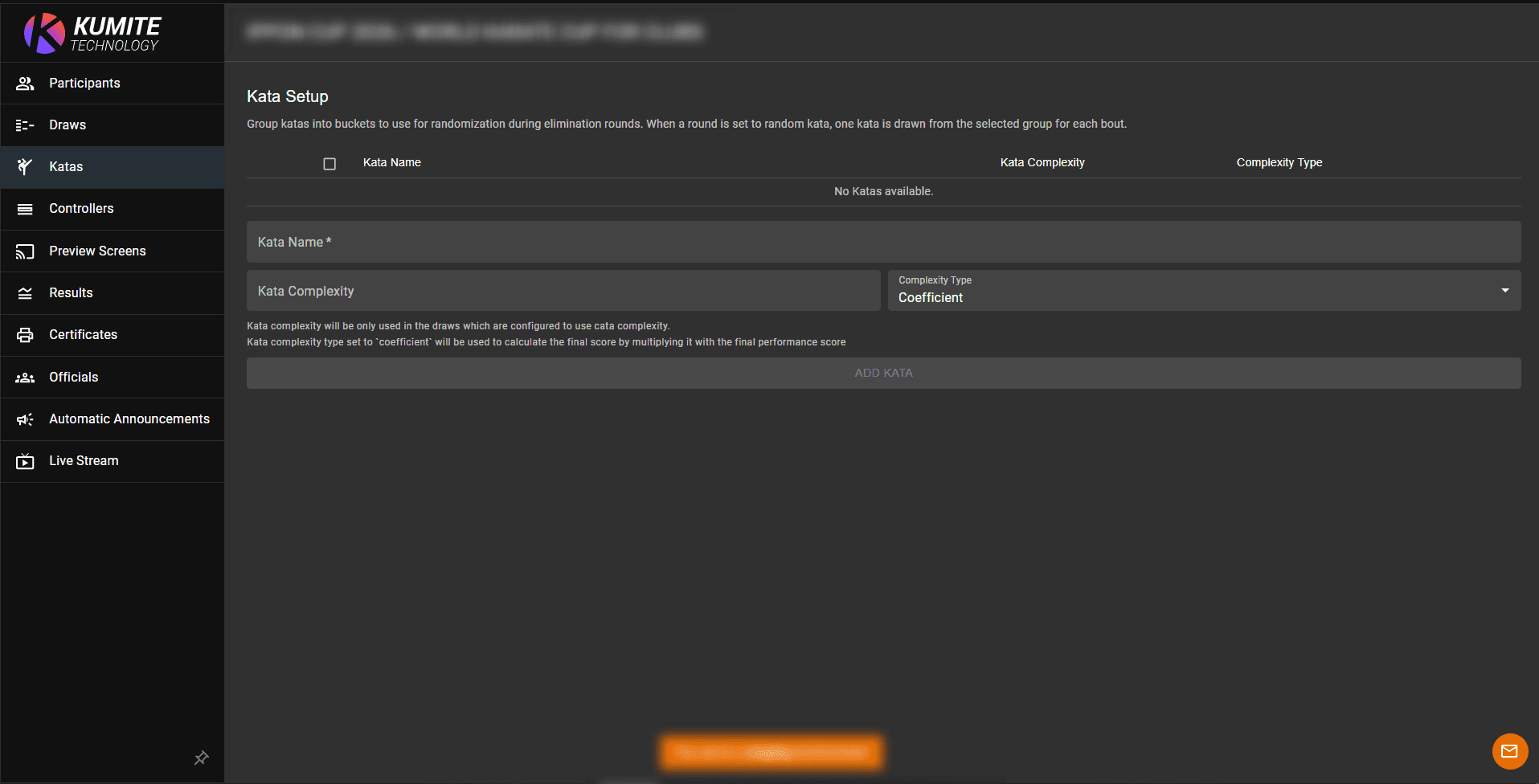1539x784 pixels.
Task: Click the blurred orange button at bottom
Action: click(772, 753)
